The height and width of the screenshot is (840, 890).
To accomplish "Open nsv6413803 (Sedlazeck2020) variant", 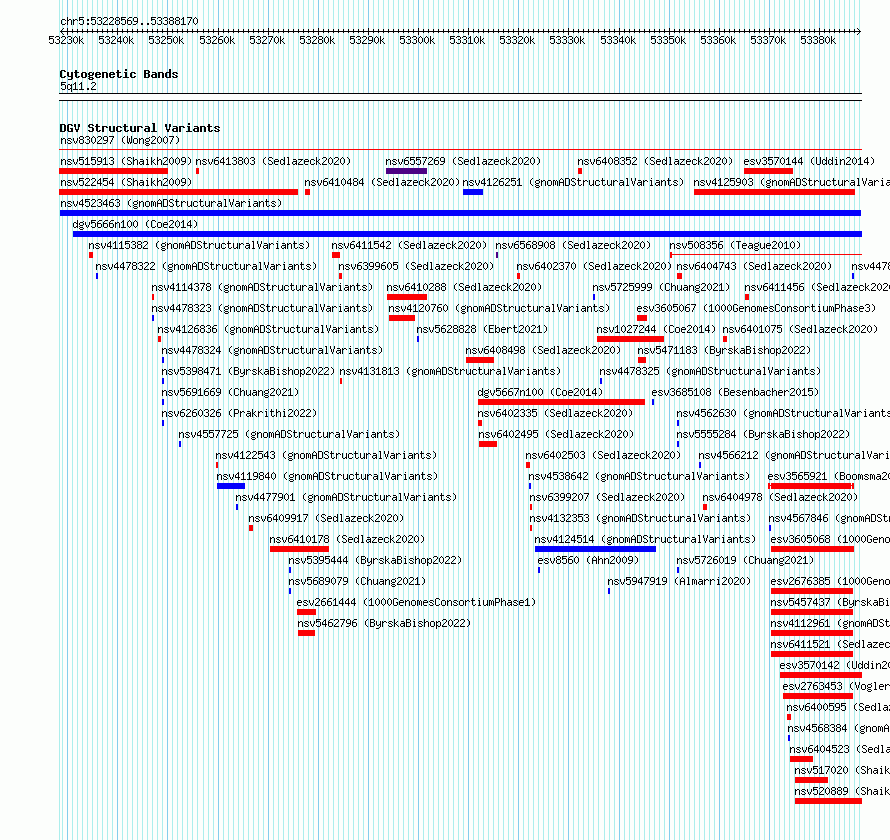I will tap(273, 161).
